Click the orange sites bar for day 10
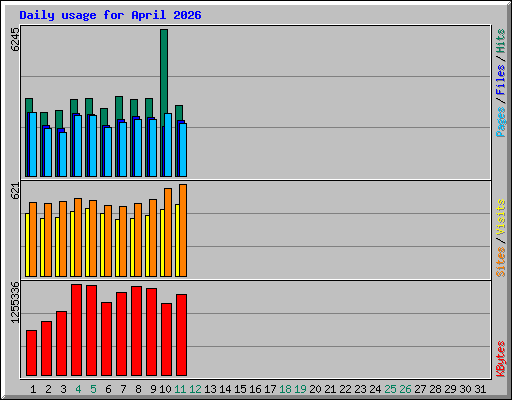This screenshot has height=400, width=512. point(168,232)
